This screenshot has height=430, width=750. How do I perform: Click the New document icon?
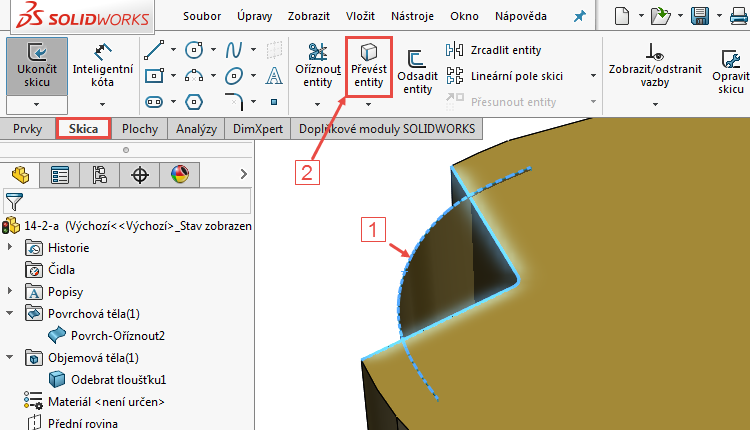point(621,16)
